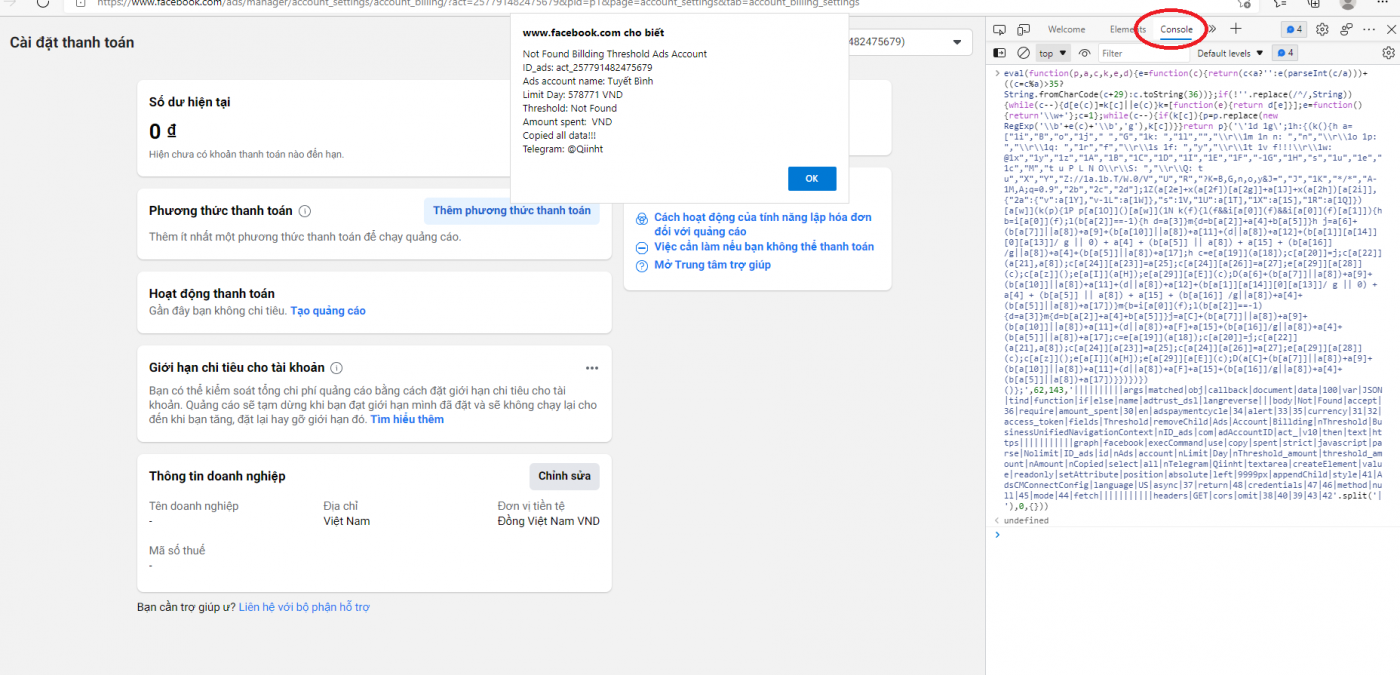Open issues badge in console toolbar
This screenshot has width=1400, height=675.
pyautogui.click(x=1286, y=53)
